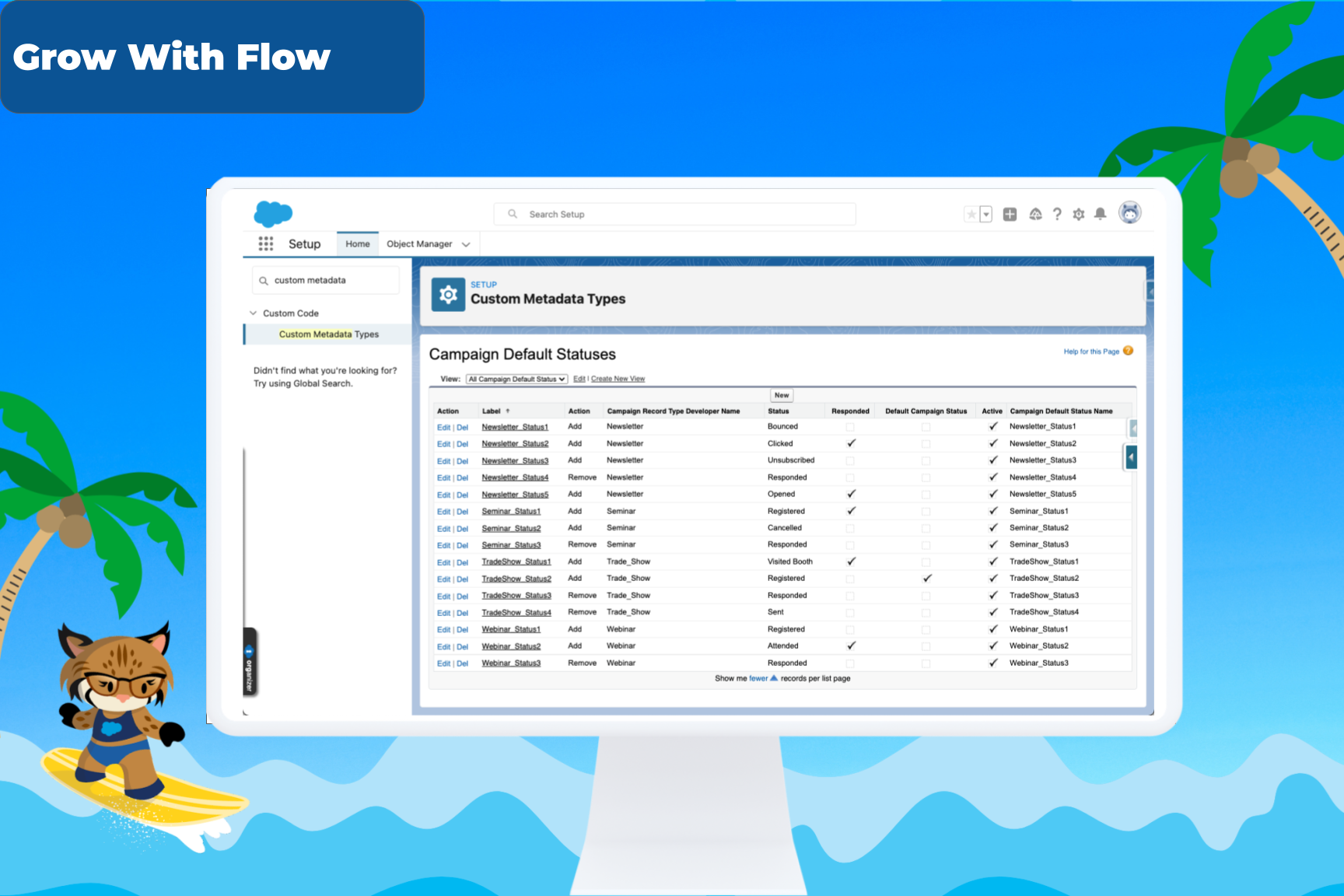The height and width of the screenshot is (896, 1344).
Task: Collapse the Custom Code tree section
Action: pos(253,313)
